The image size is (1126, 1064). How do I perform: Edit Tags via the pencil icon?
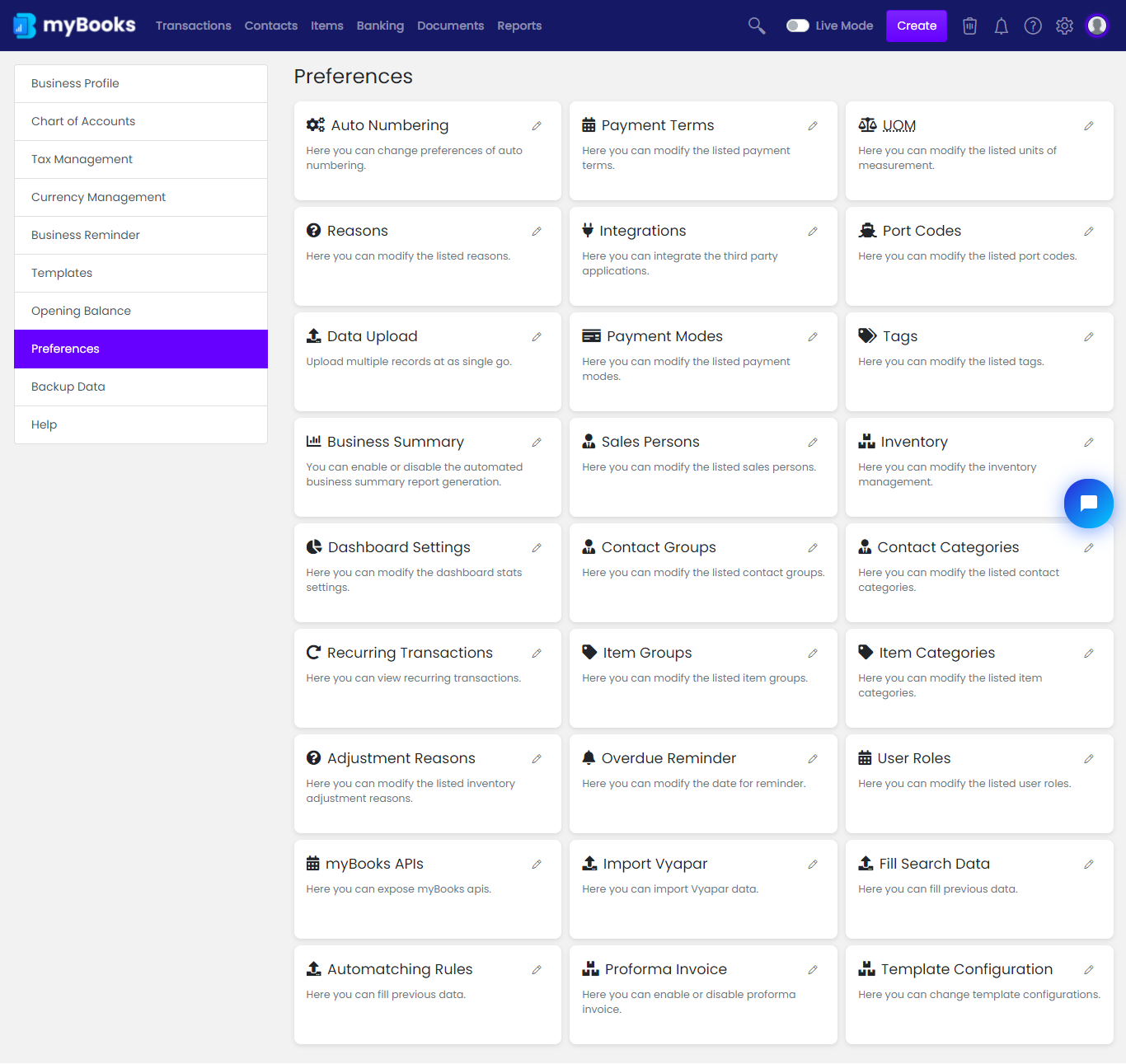[x=1089, y=337]
